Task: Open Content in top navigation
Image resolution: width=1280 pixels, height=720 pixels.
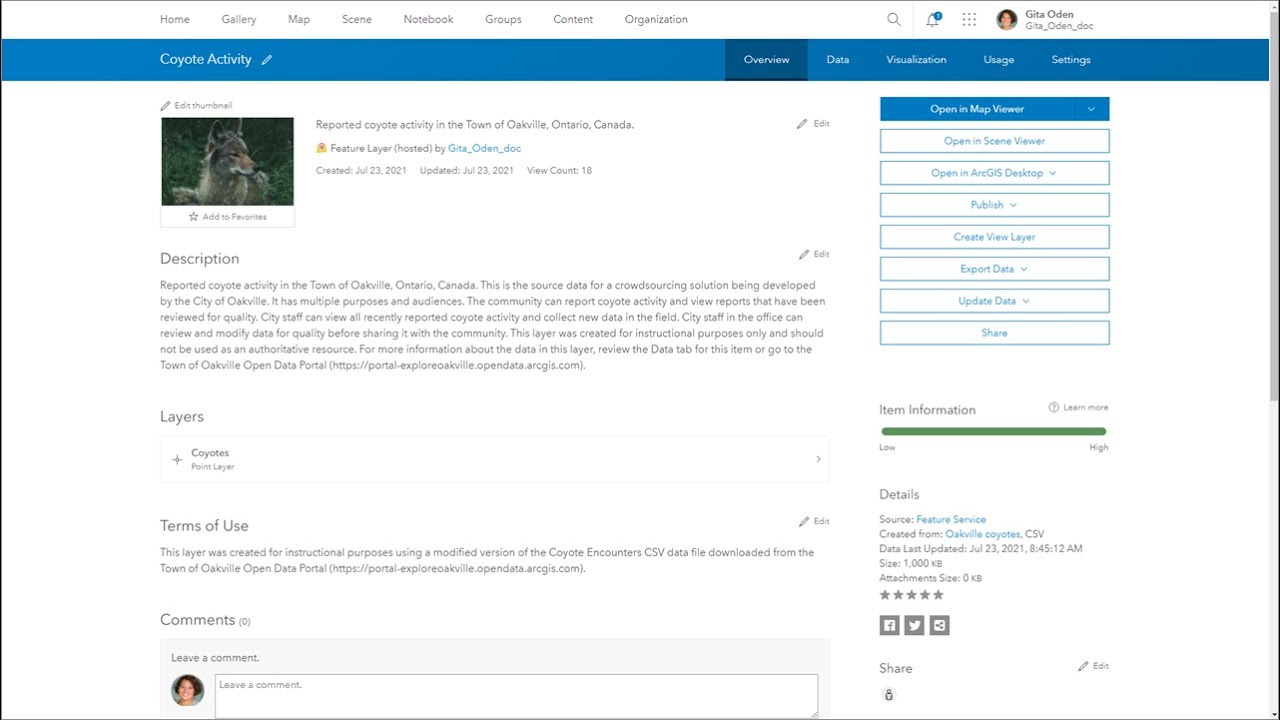Action: pyautogui.click(x=573, y=19)
